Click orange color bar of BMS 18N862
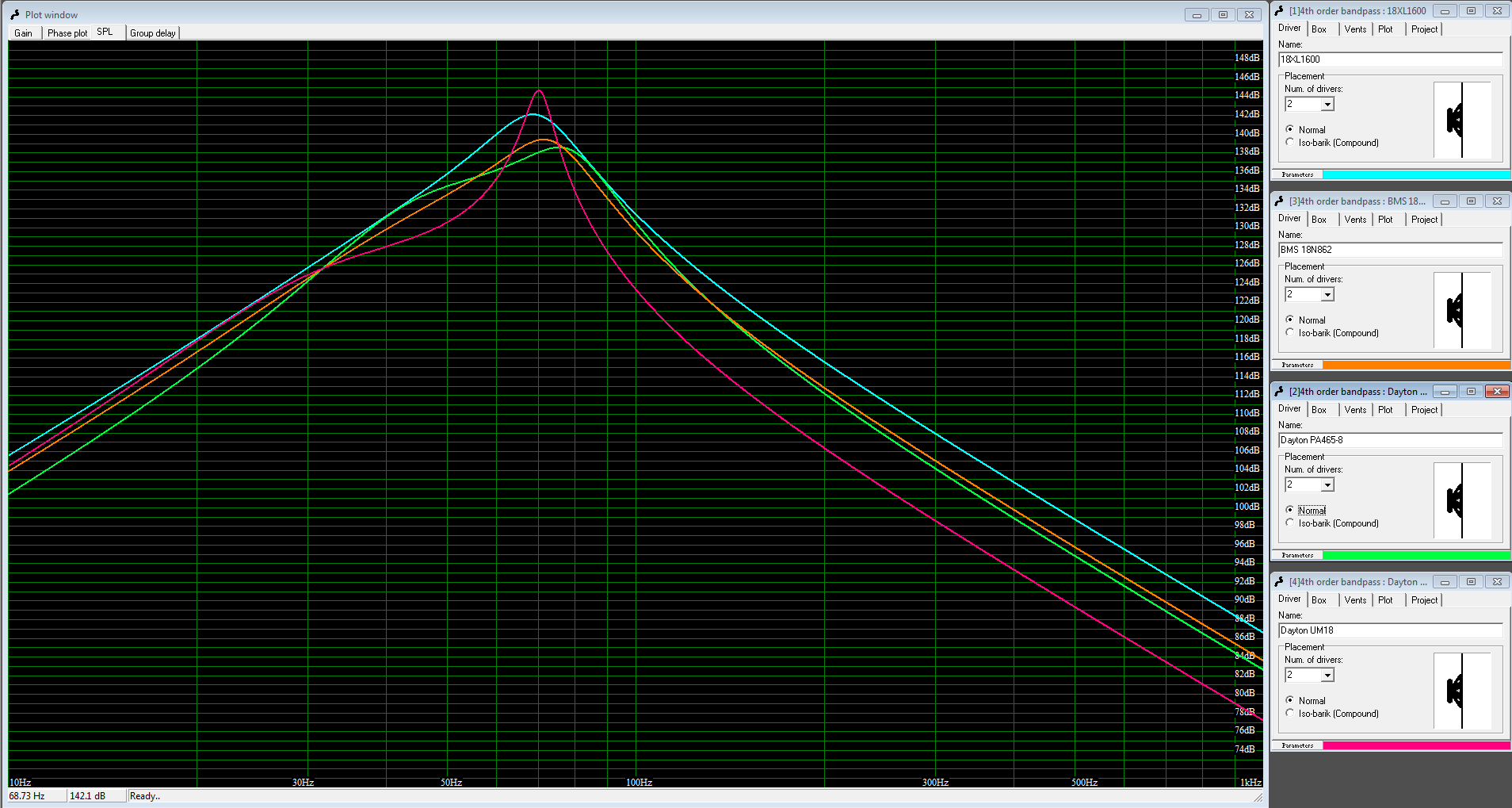Screen dimensions: 1512x808 click(x=1416, y=365)
